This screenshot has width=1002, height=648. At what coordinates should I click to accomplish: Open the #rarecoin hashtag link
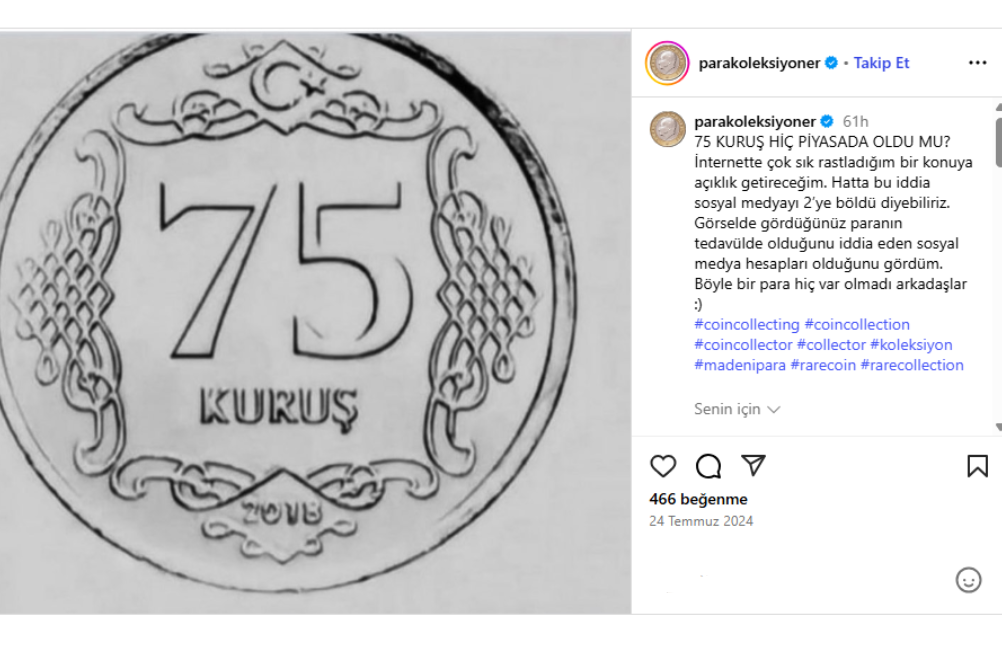[x=823, y=365]
